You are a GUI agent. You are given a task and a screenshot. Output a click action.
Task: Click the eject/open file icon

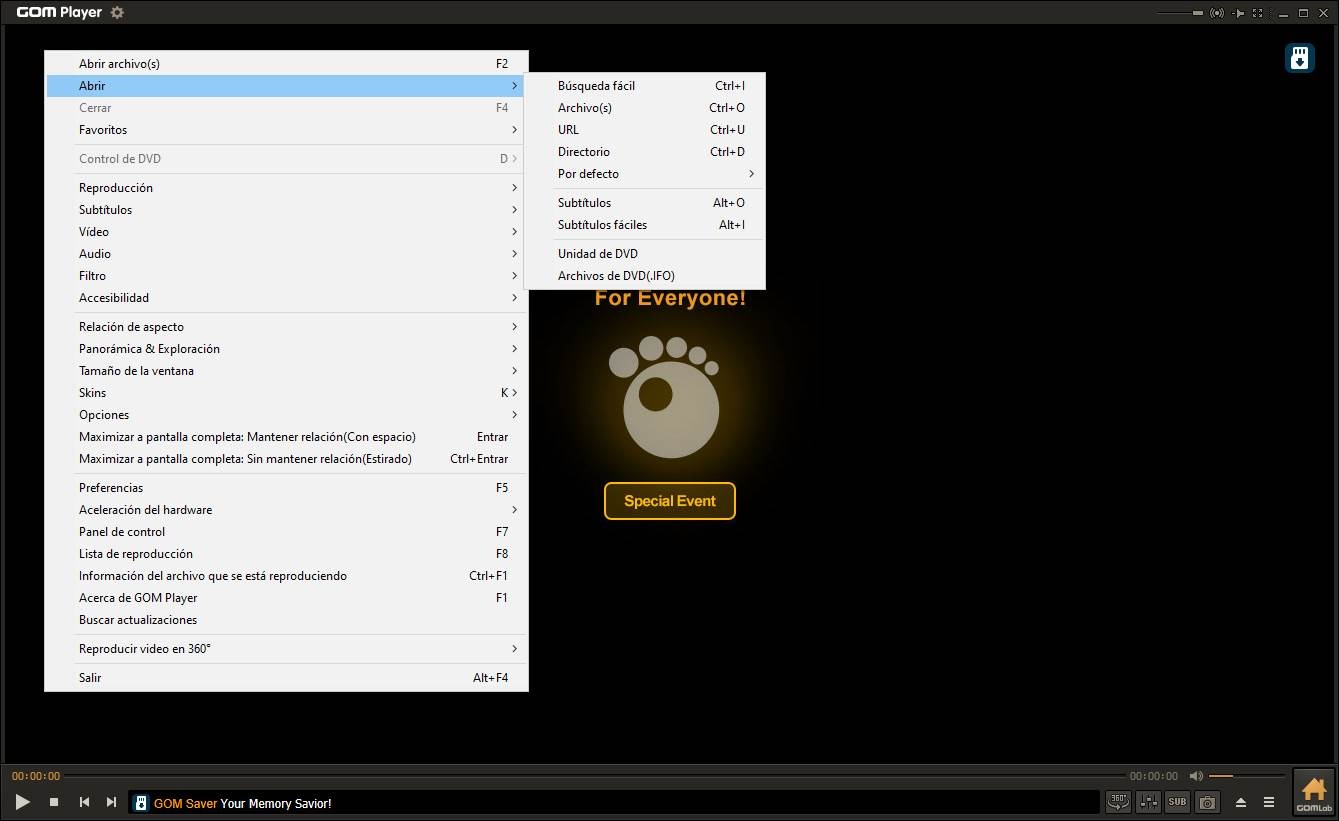coord(1241,802)
